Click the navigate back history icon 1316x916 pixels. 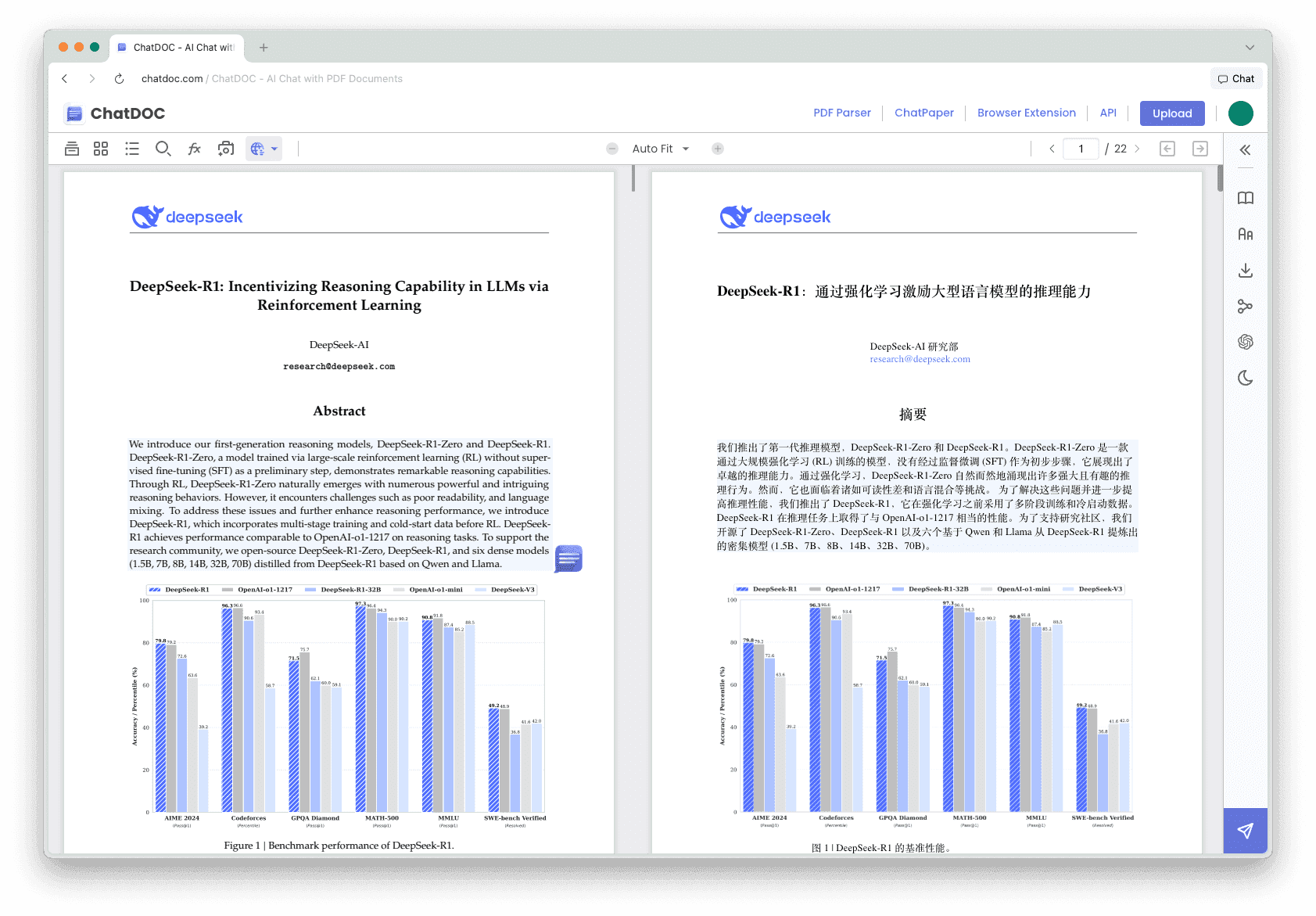[x=1167, y=149]
